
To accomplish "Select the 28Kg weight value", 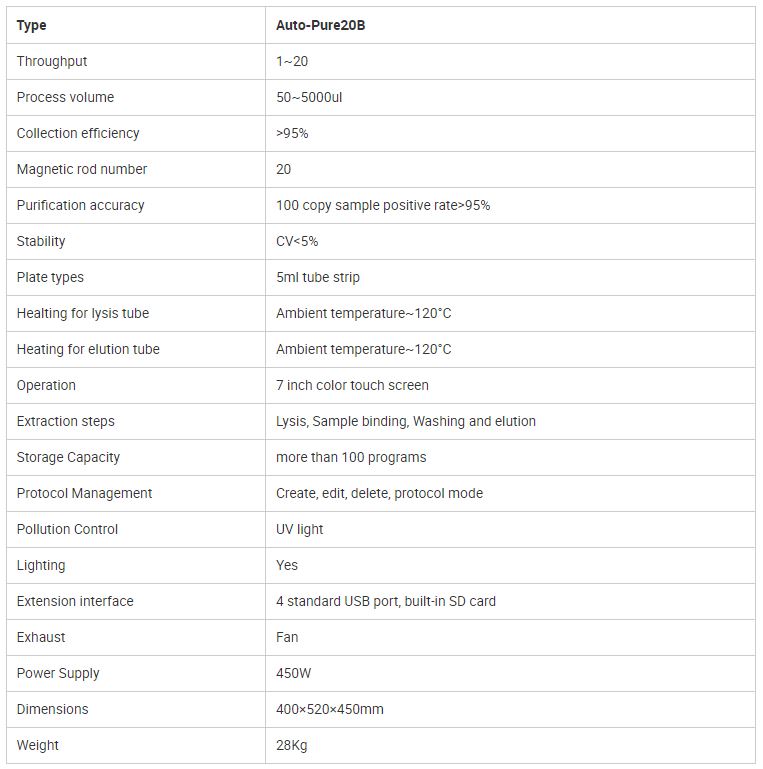I will (293, 745).
